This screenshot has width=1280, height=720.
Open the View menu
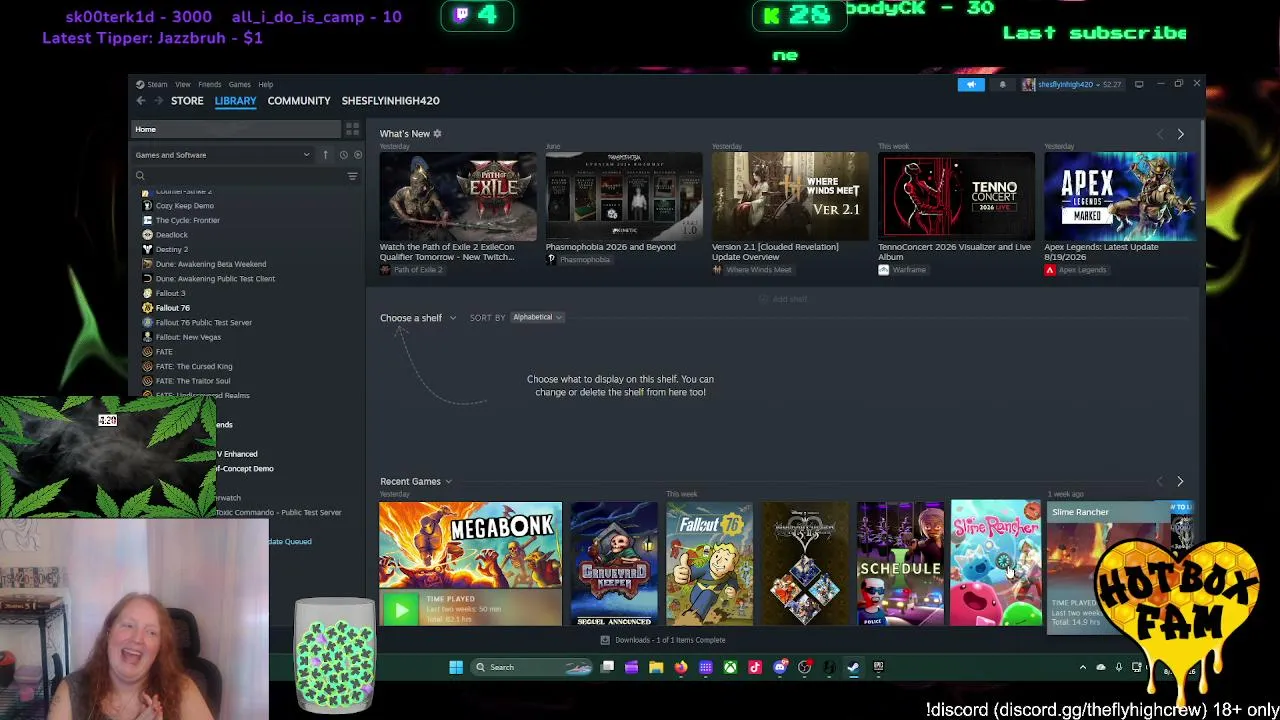[x=183, y=85]
